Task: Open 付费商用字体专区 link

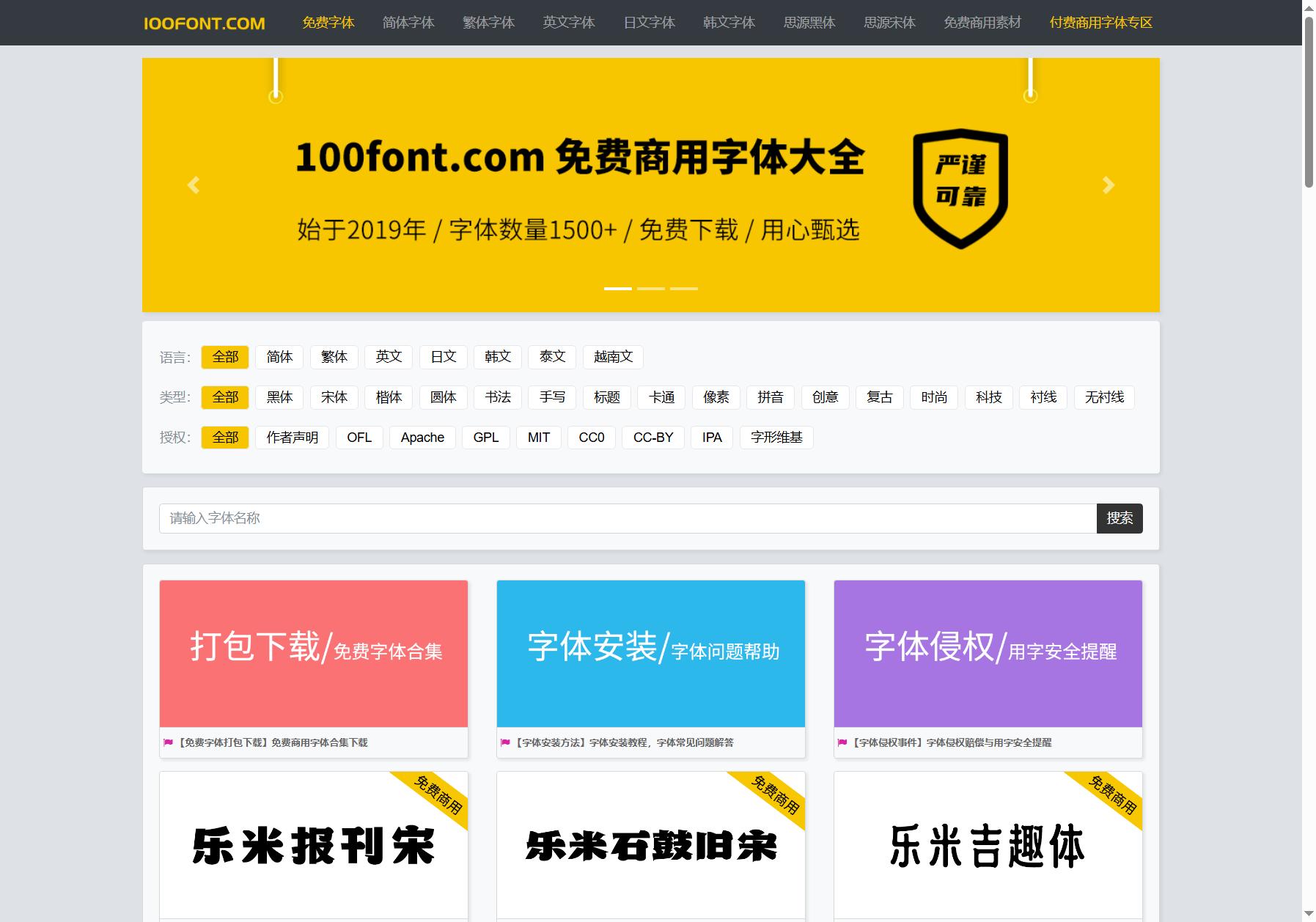Action: coord(1101,23)
